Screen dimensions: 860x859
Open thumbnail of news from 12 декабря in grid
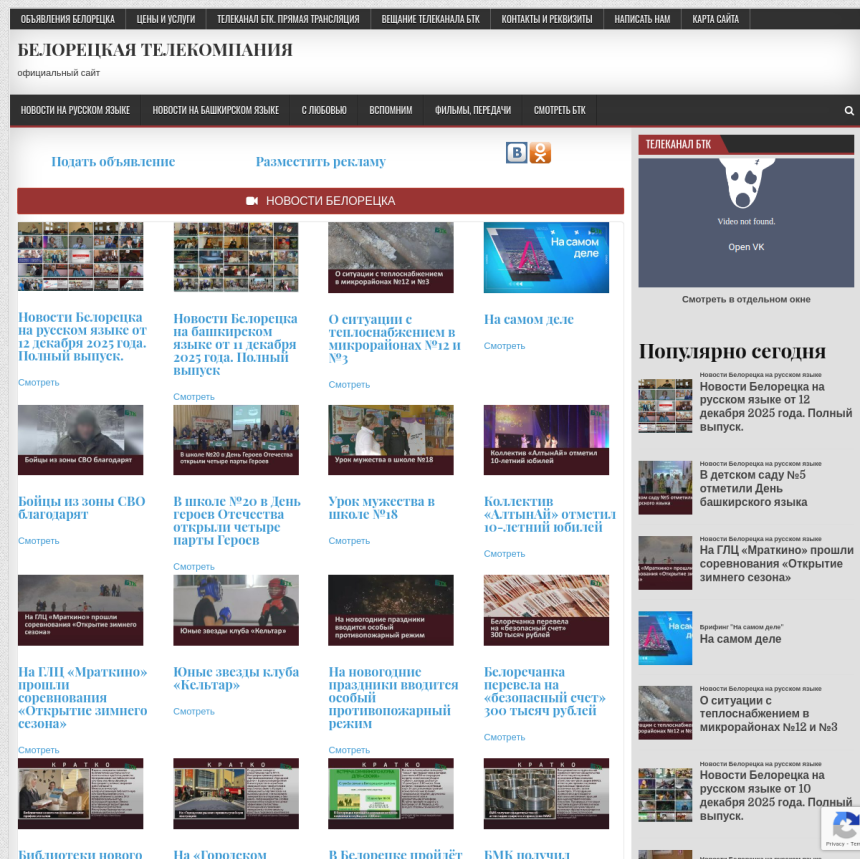point(81,257)
